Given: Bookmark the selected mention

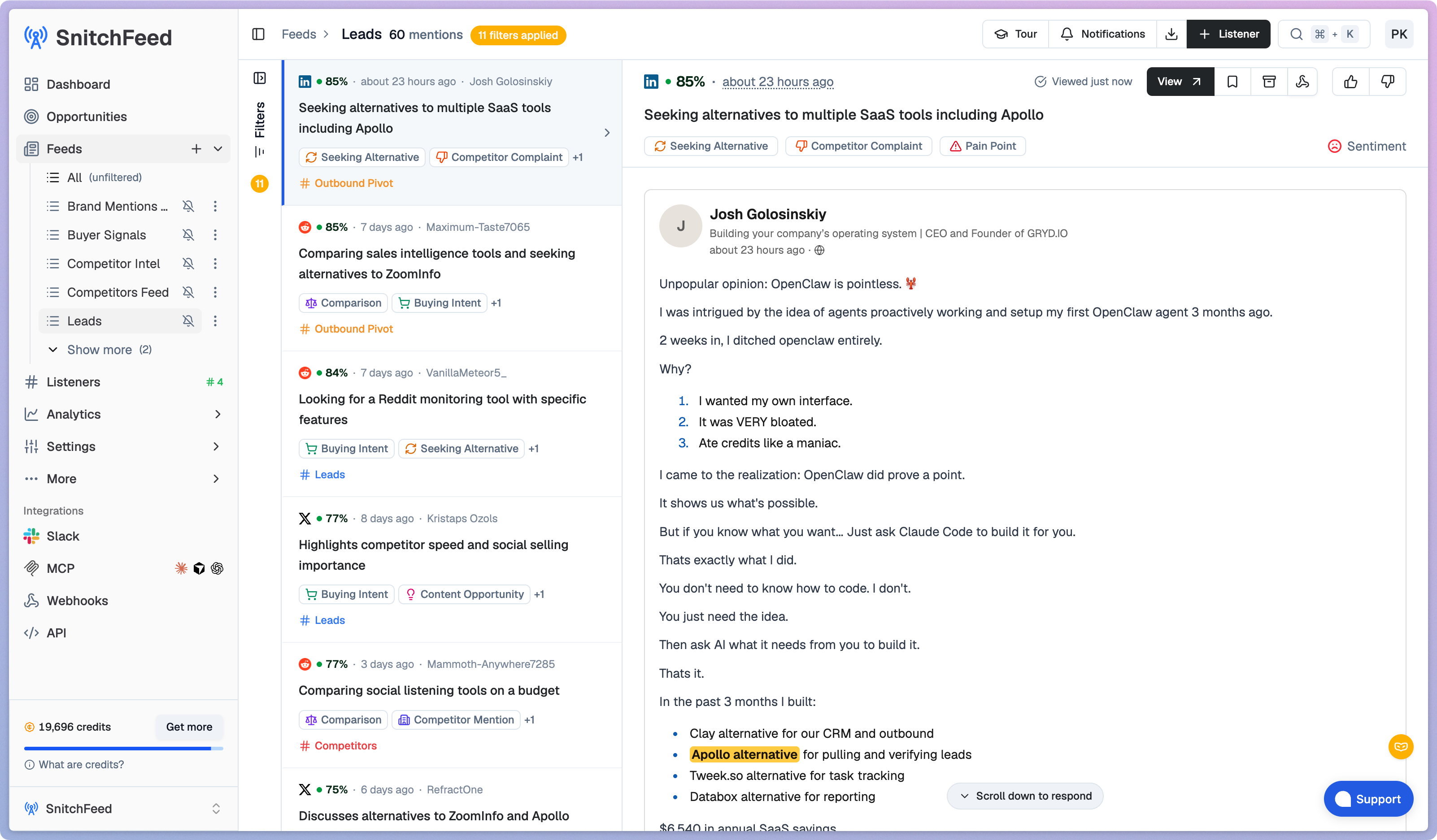Looking at the screenshot, I should (x=1232, y=82).
